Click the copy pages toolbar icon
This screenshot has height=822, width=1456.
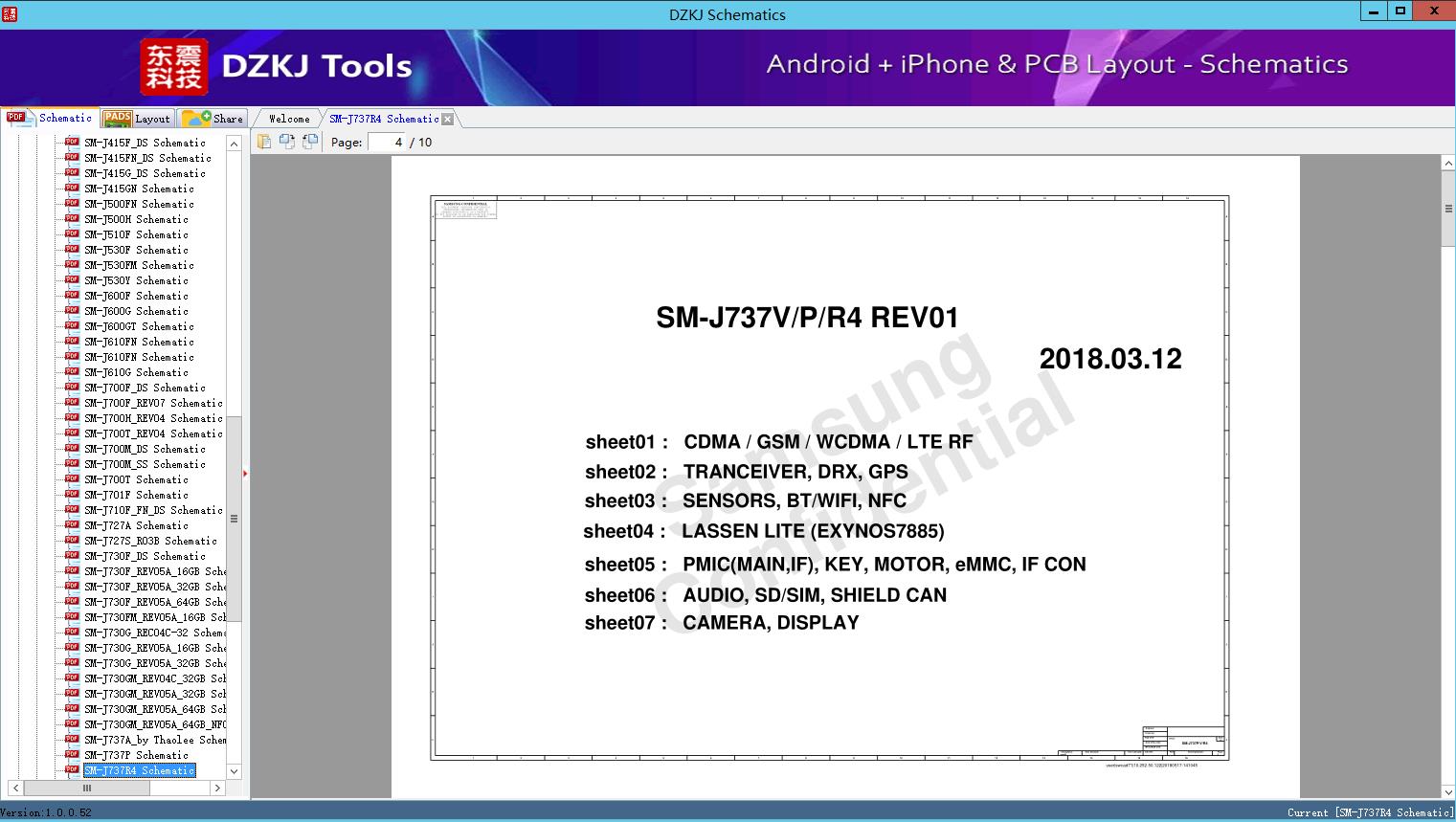[263, 142]
